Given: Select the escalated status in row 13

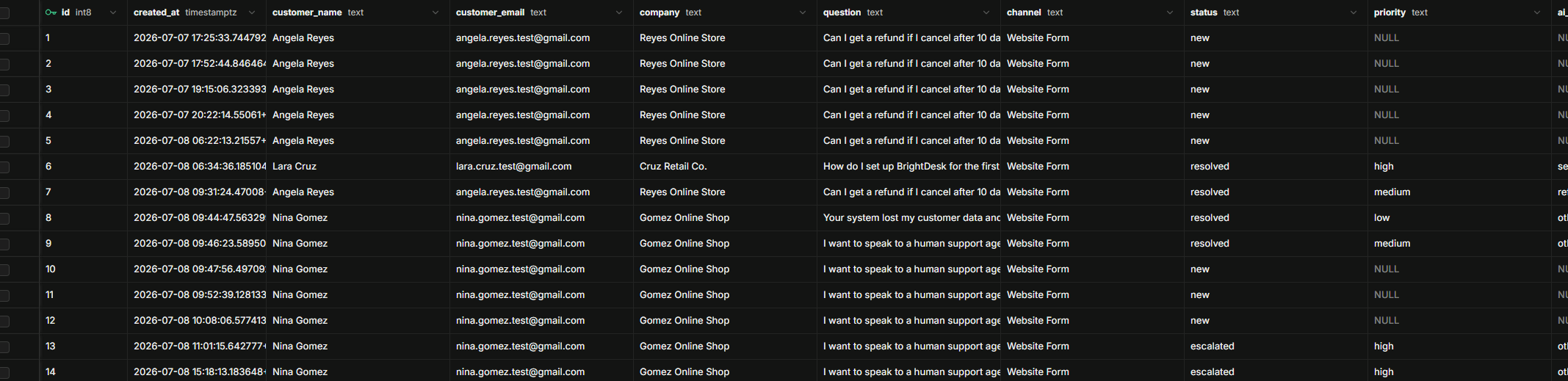Looking at the screenshot, I should [x=1276, y=346].
